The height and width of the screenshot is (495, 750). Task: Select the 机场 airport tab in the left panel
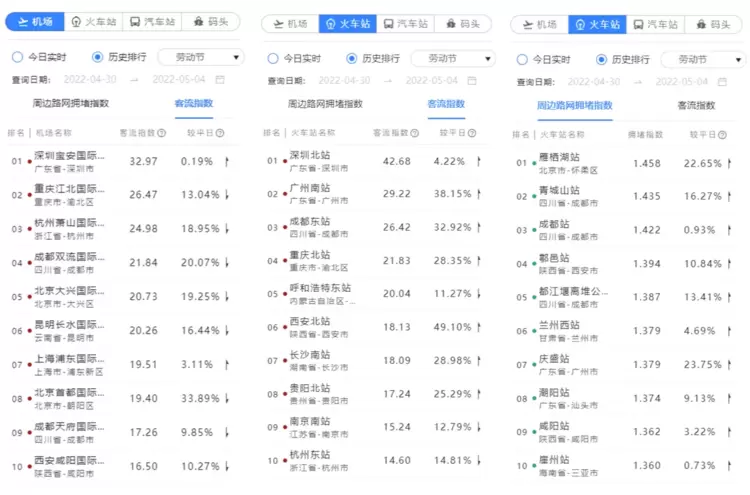tap(35, 22)
